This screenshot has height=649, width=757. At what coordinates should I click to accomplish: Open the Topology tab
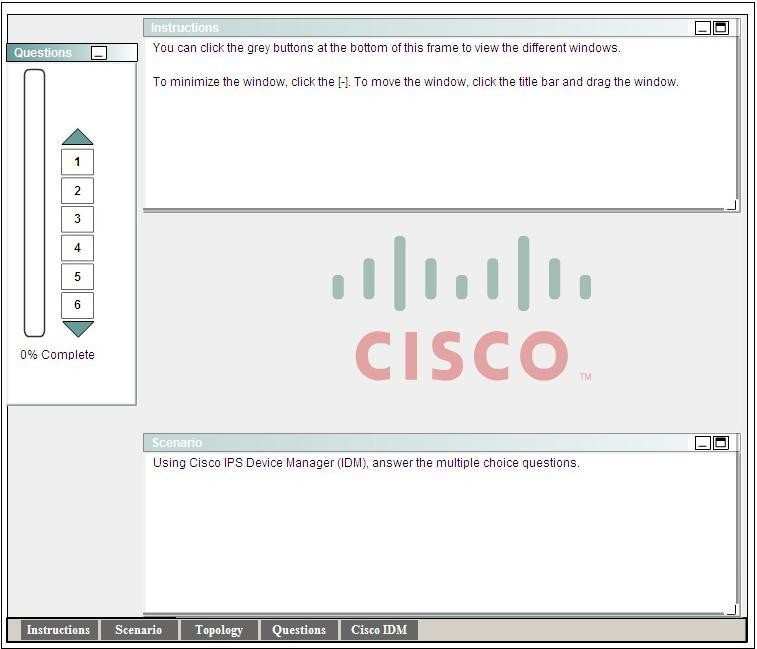(219, 630)
